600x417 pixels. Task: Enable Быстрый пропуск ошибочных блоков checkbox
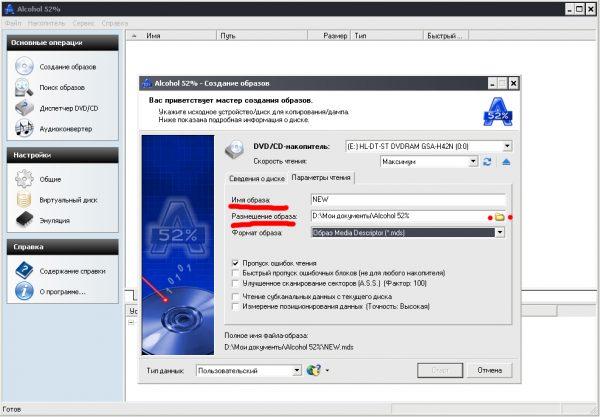tap(236, 273)
